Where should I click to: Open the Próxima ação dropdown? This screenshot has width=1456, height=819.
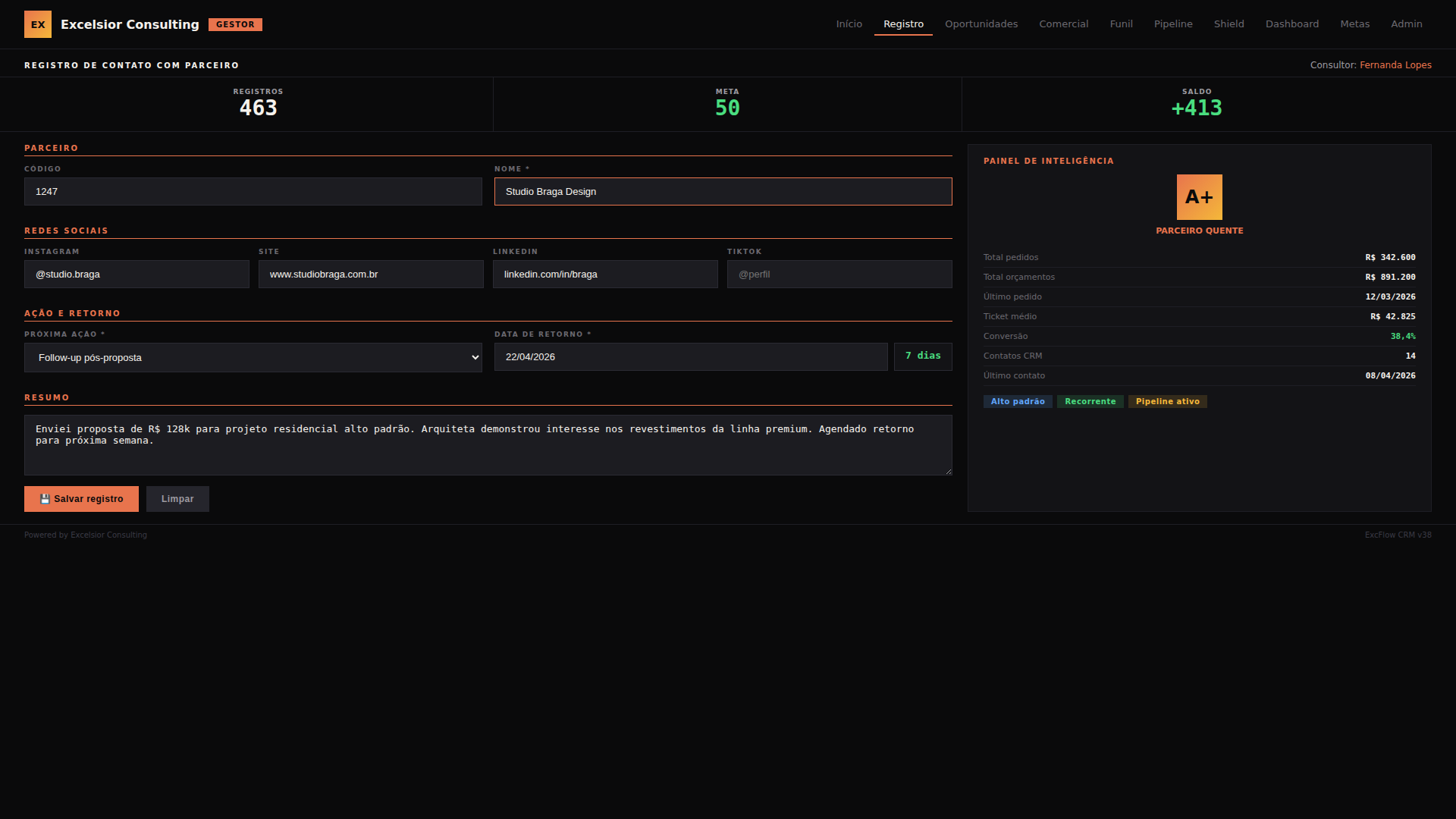[253, 358]
